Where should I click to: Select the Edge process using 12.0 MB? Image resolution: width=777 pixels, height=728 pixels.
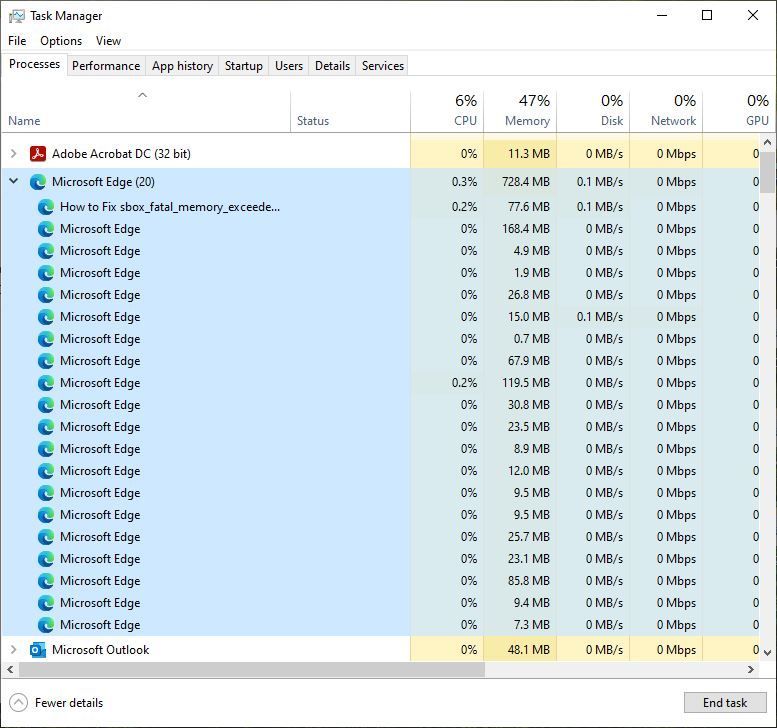[x=380, y=471]
